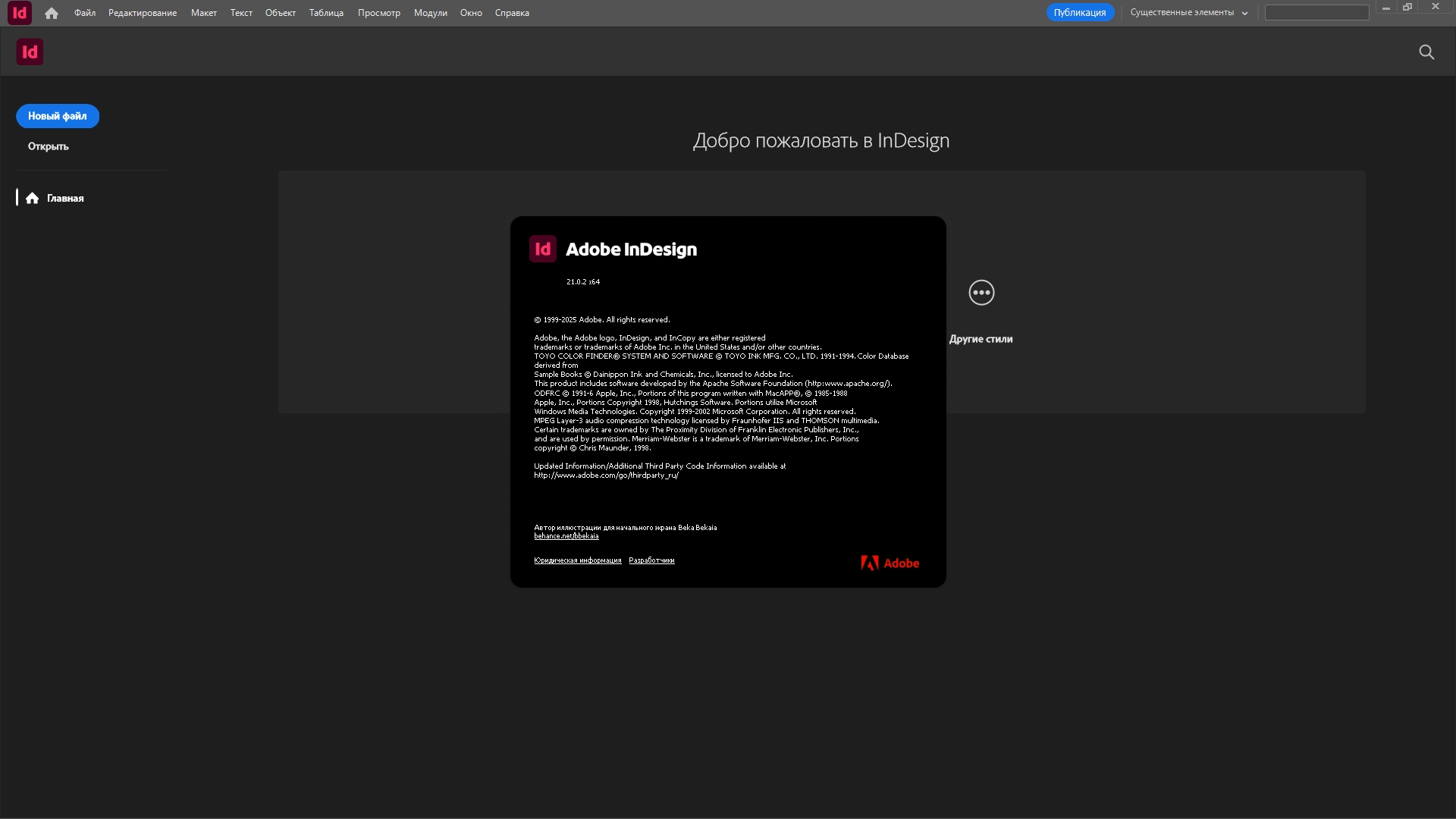Click the InDesign logo in menu bar
Image resolution: width=1456 pixels, height=819 pixels.
pos(20,13)
